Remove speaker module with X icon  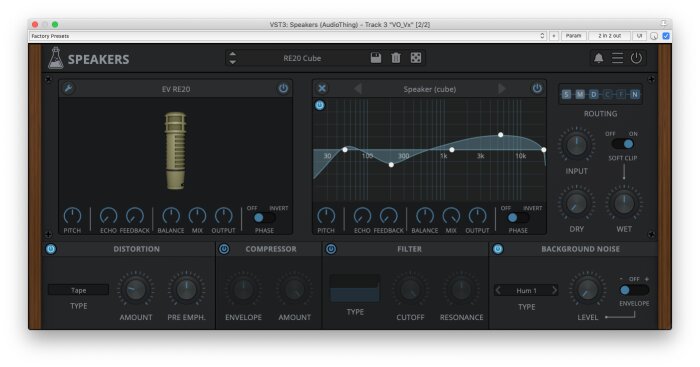[x=322, y=88]
